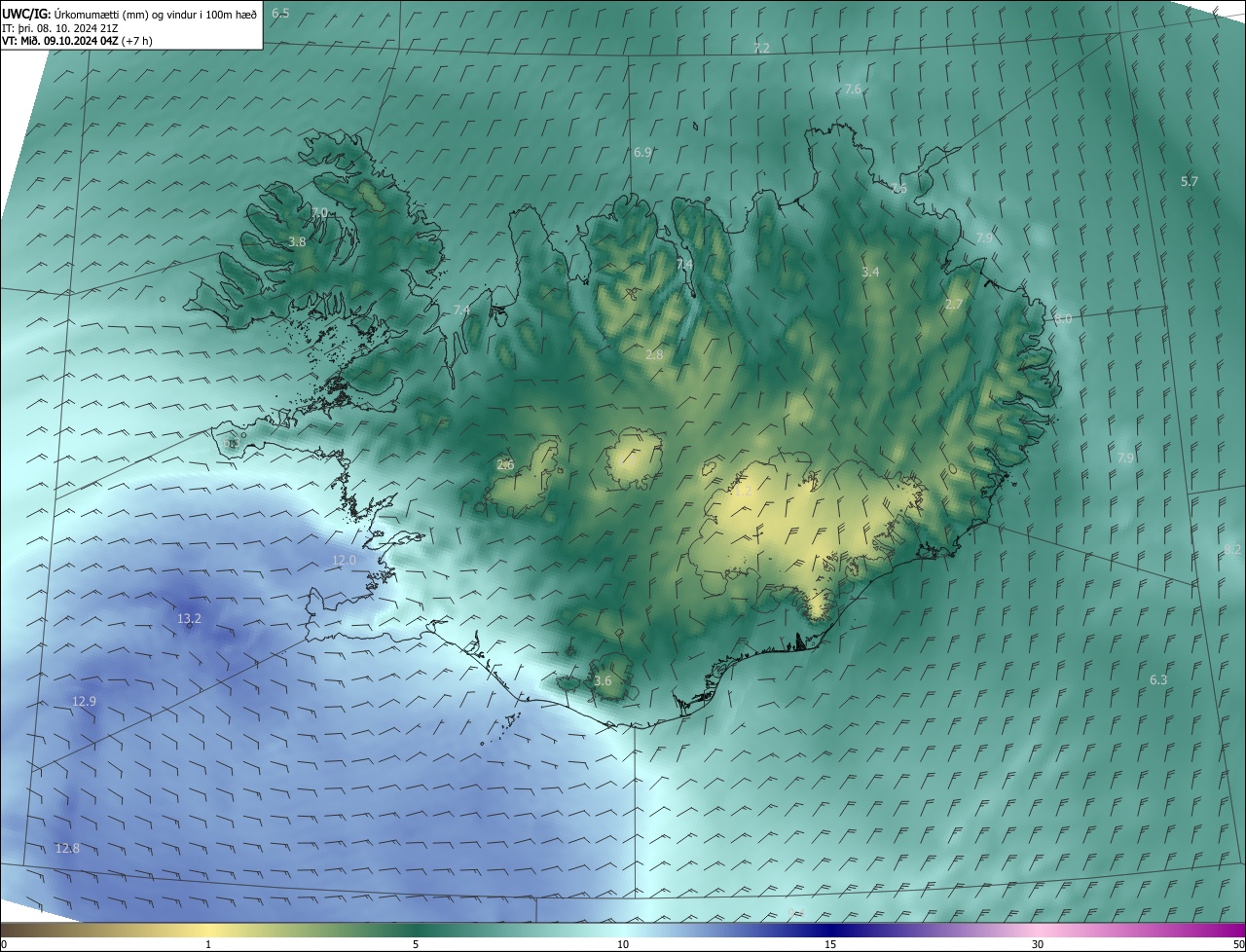Click the 12.8 value on the map
Screen dimensions: 1246x952
point(67,848)
